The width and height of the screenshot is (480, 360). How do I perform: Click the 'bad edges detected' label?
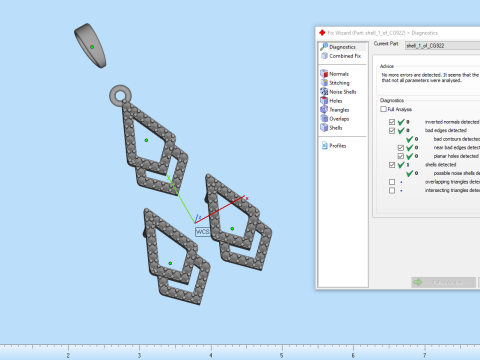[x=446, y=130]
